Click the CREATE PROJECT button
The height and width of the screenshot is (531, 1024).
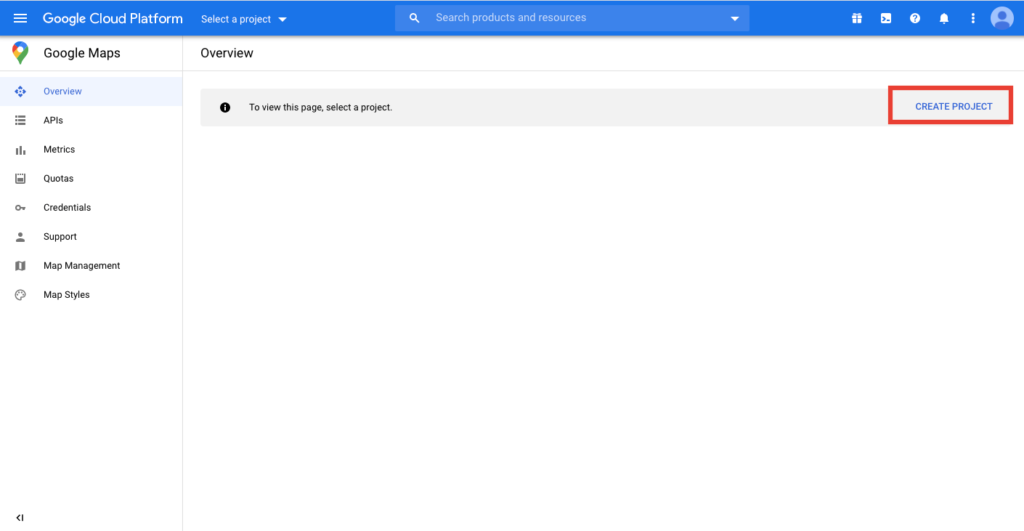pos(953,106)
